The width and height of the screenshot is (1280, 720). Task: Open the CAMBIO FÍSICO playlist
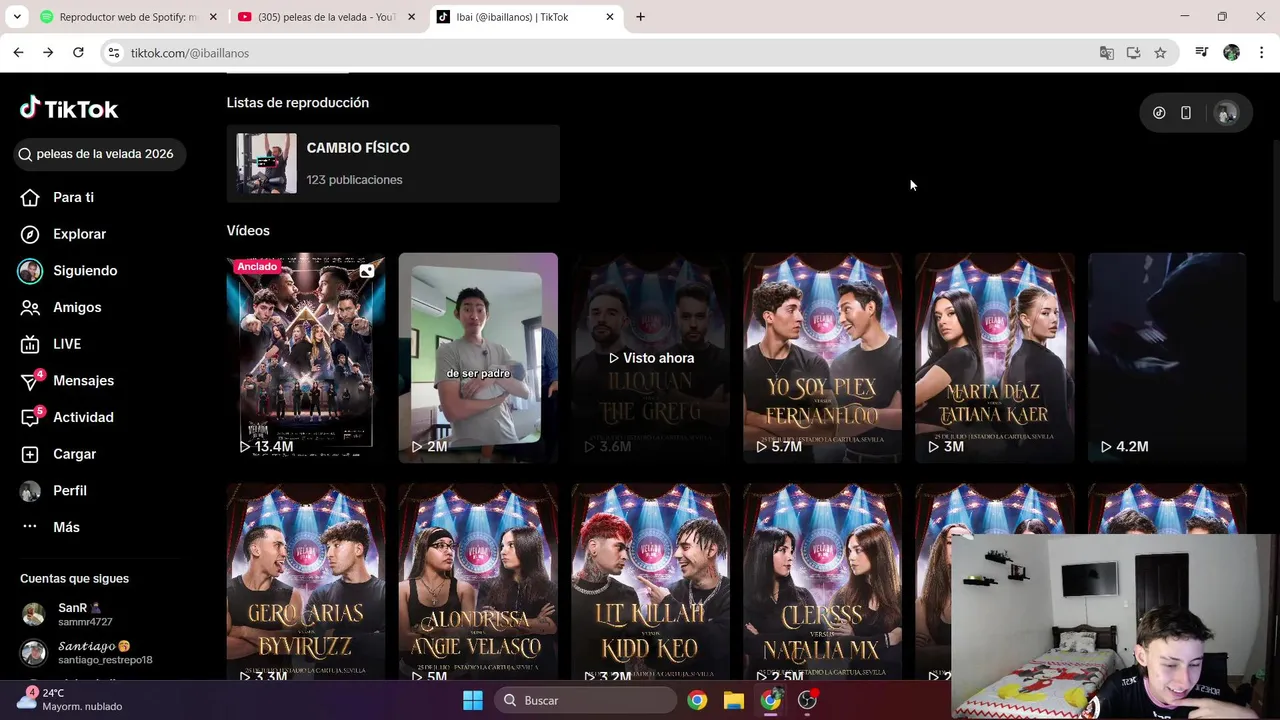pyautogui.click(x=393, y=163)
